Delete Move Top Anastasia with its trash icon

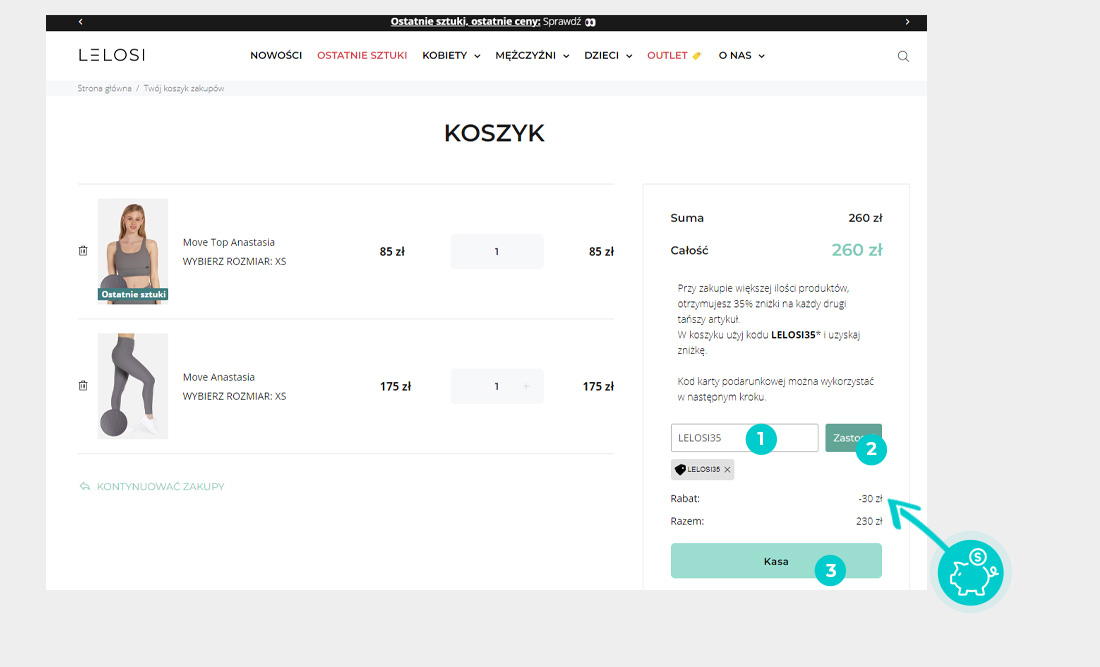pos(83,251)
